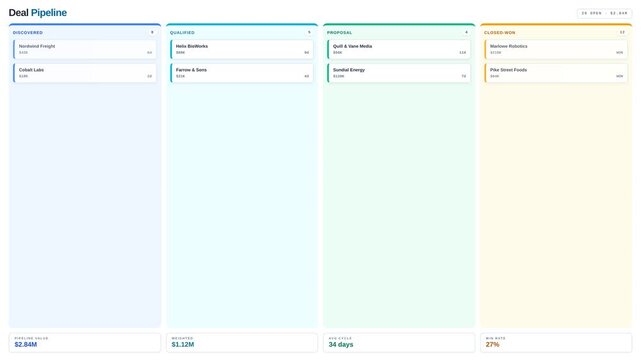Select the Win Rate 27% stat
641x360 pixels.
556,342
